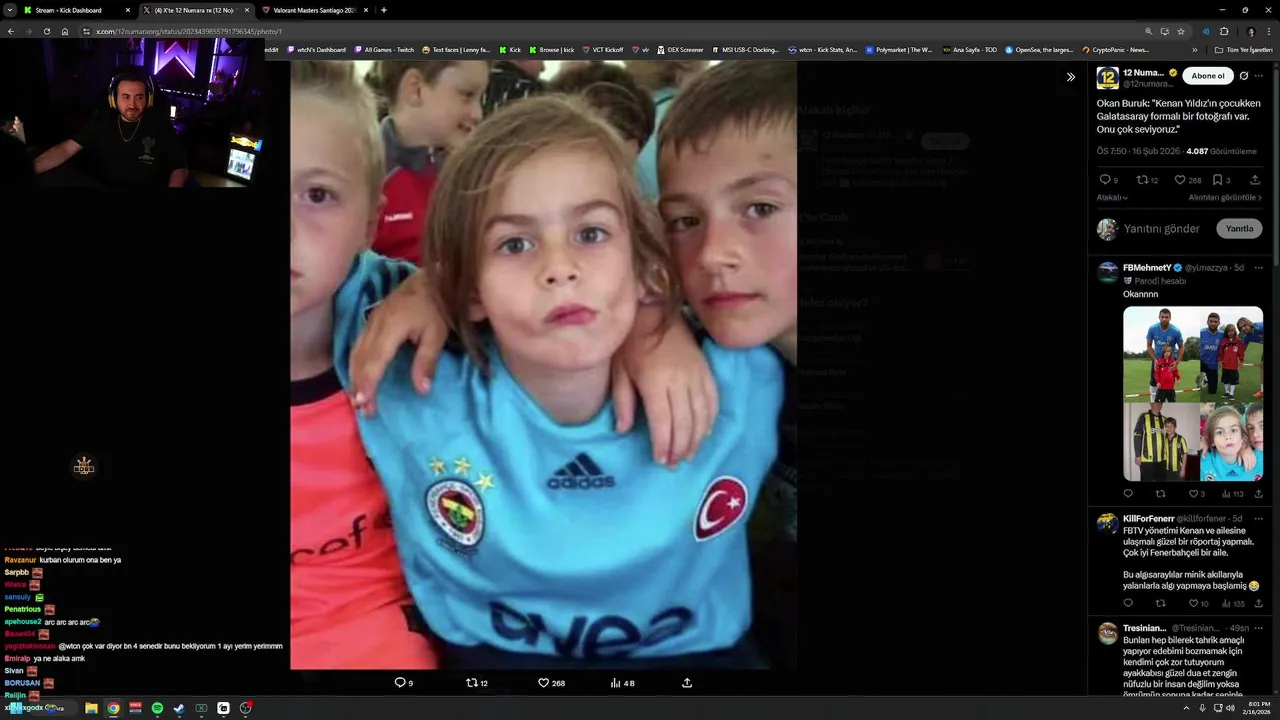Switch to Stream - Kick Dashboard tab
1280x720 pixels.
pyautogui.click(x=68, y=10)
